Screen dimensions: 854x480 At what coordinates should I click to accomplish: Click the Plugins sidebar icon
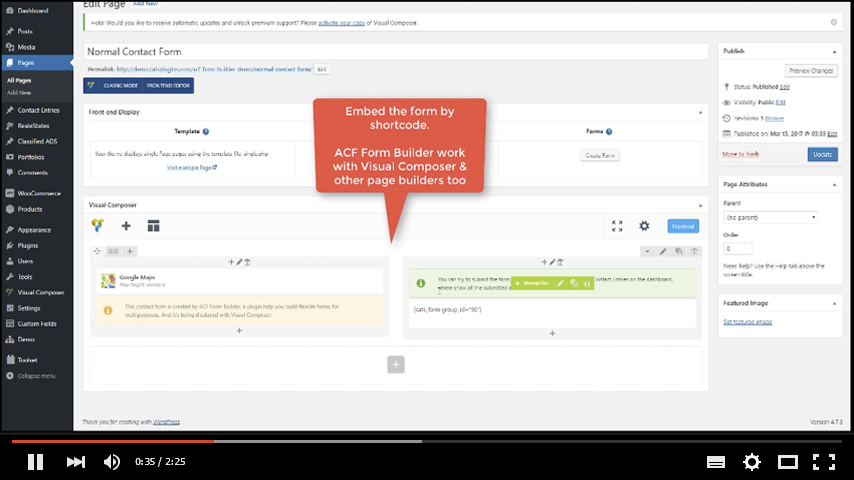[x=10, y=246]
